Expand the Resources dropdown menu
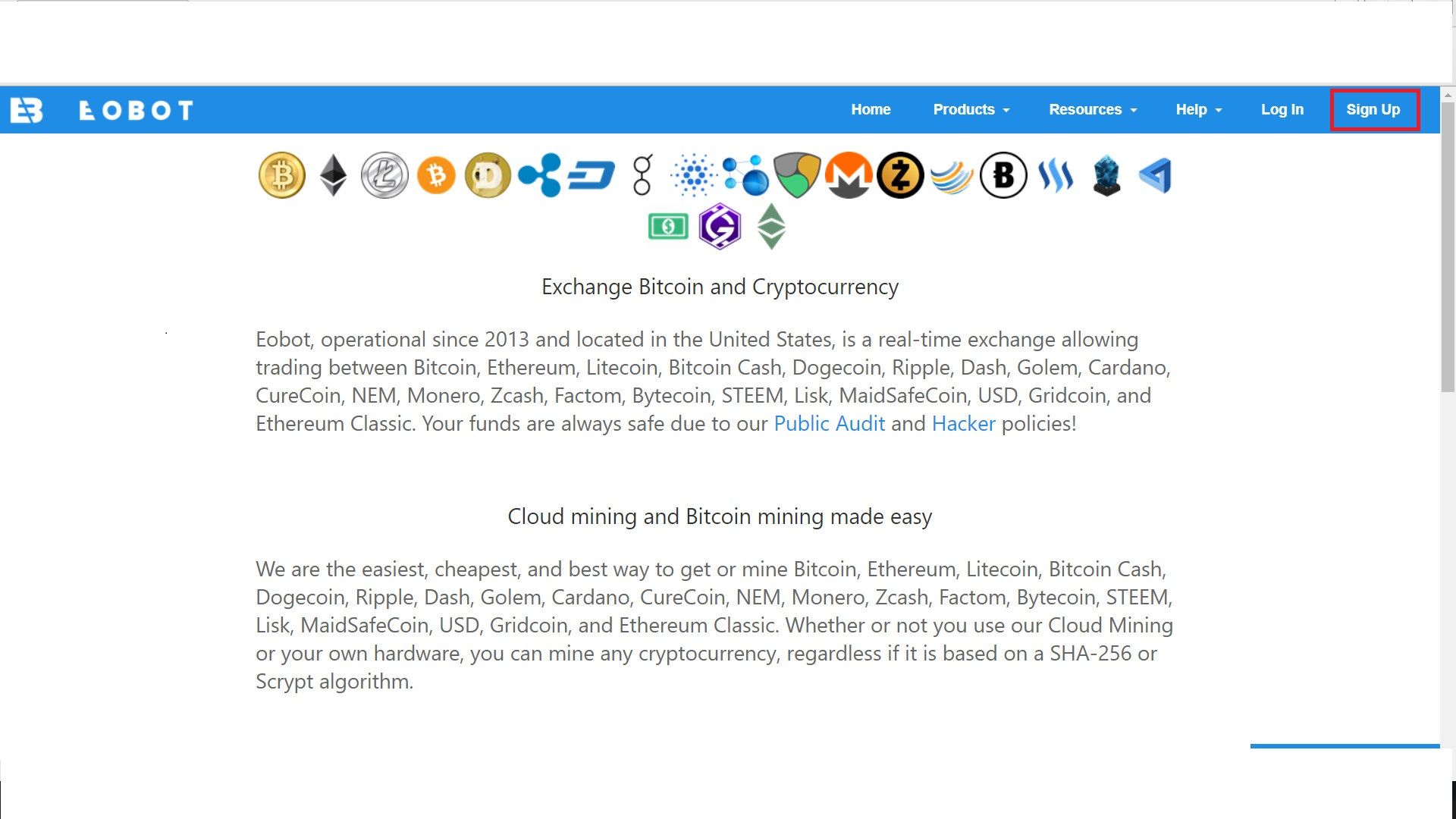Screen dimensions: 1456x819 click(1093, 109)
